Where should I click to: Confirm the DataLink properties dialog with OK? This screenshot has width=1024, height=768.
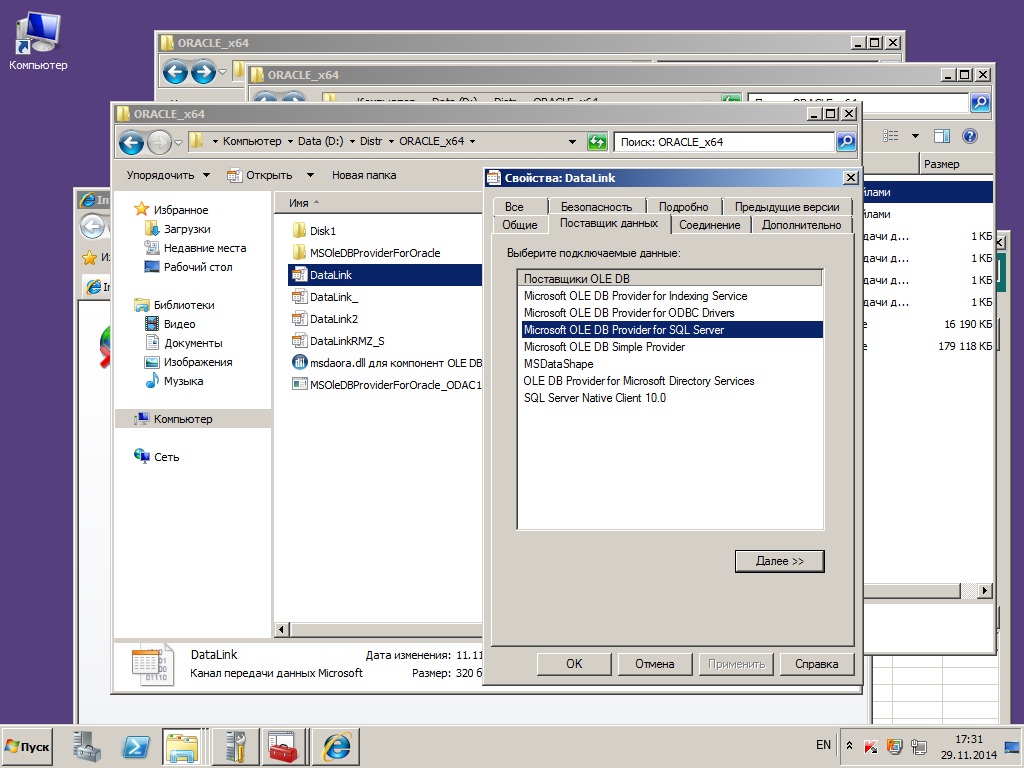(x=574, y=664)
